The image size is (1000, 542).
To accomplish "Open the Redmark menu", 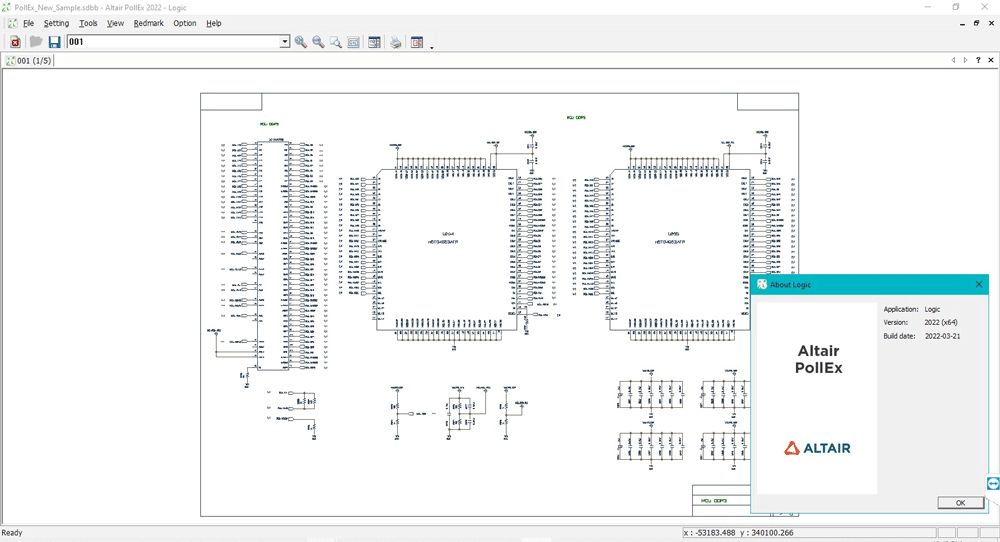I will [x=148, y=23].
